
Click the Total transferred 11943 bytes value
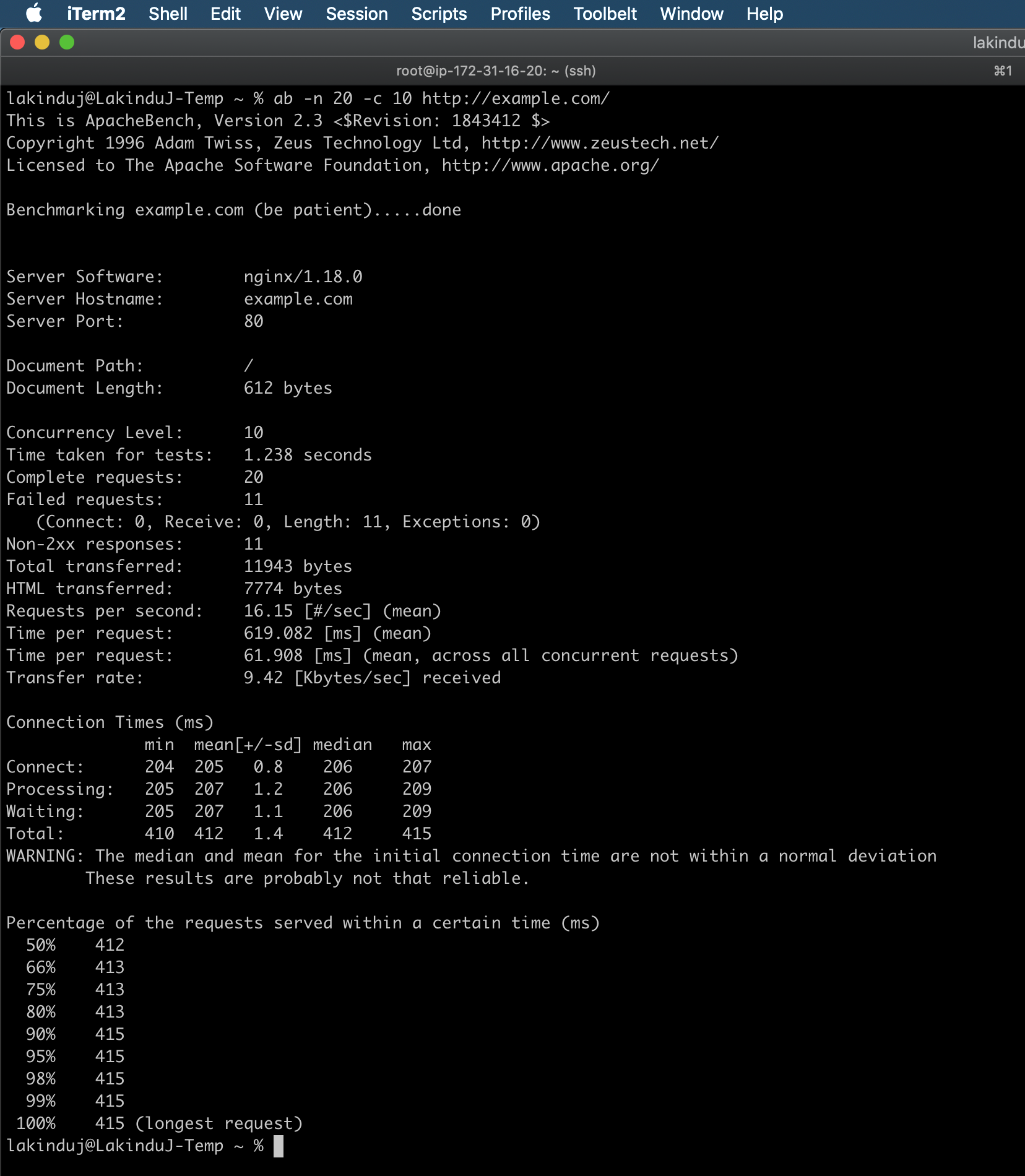(298, 566)
